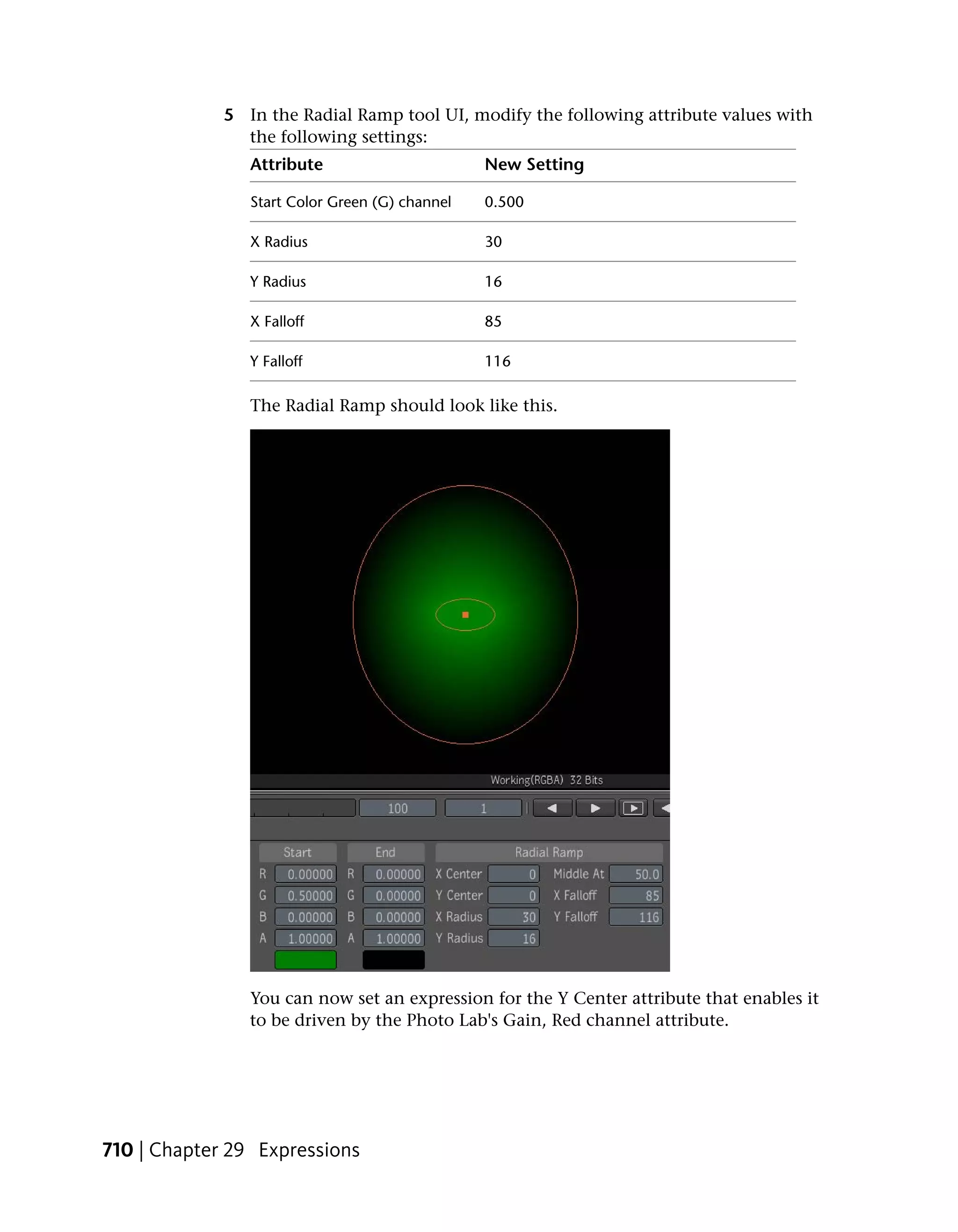Click the End black color swatch
The width and height of the screenshot is (958, 1232).
(x=393, y=960)
